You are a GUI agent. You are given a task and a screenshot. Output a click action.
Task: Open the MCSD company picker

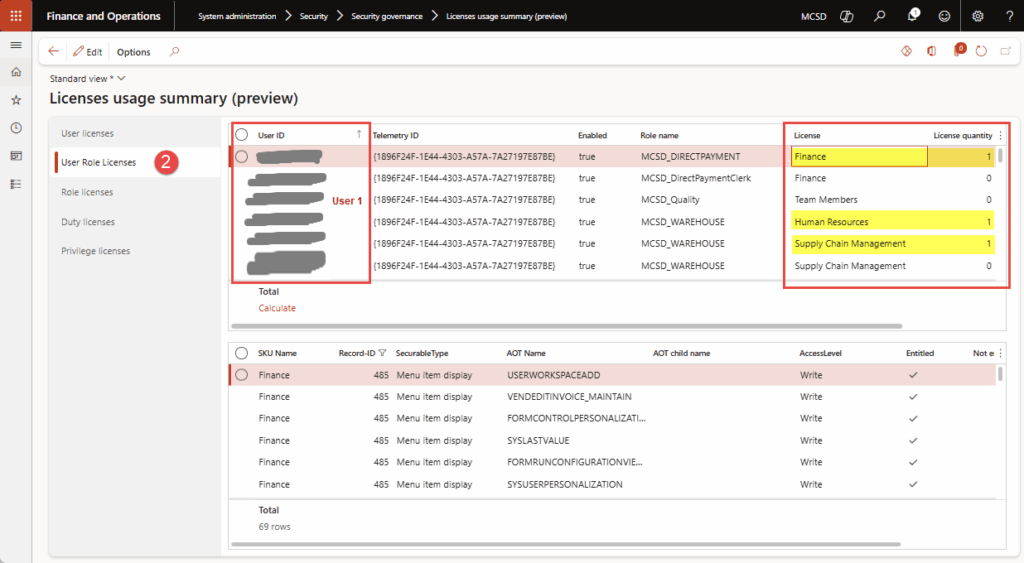click(814, 16)
